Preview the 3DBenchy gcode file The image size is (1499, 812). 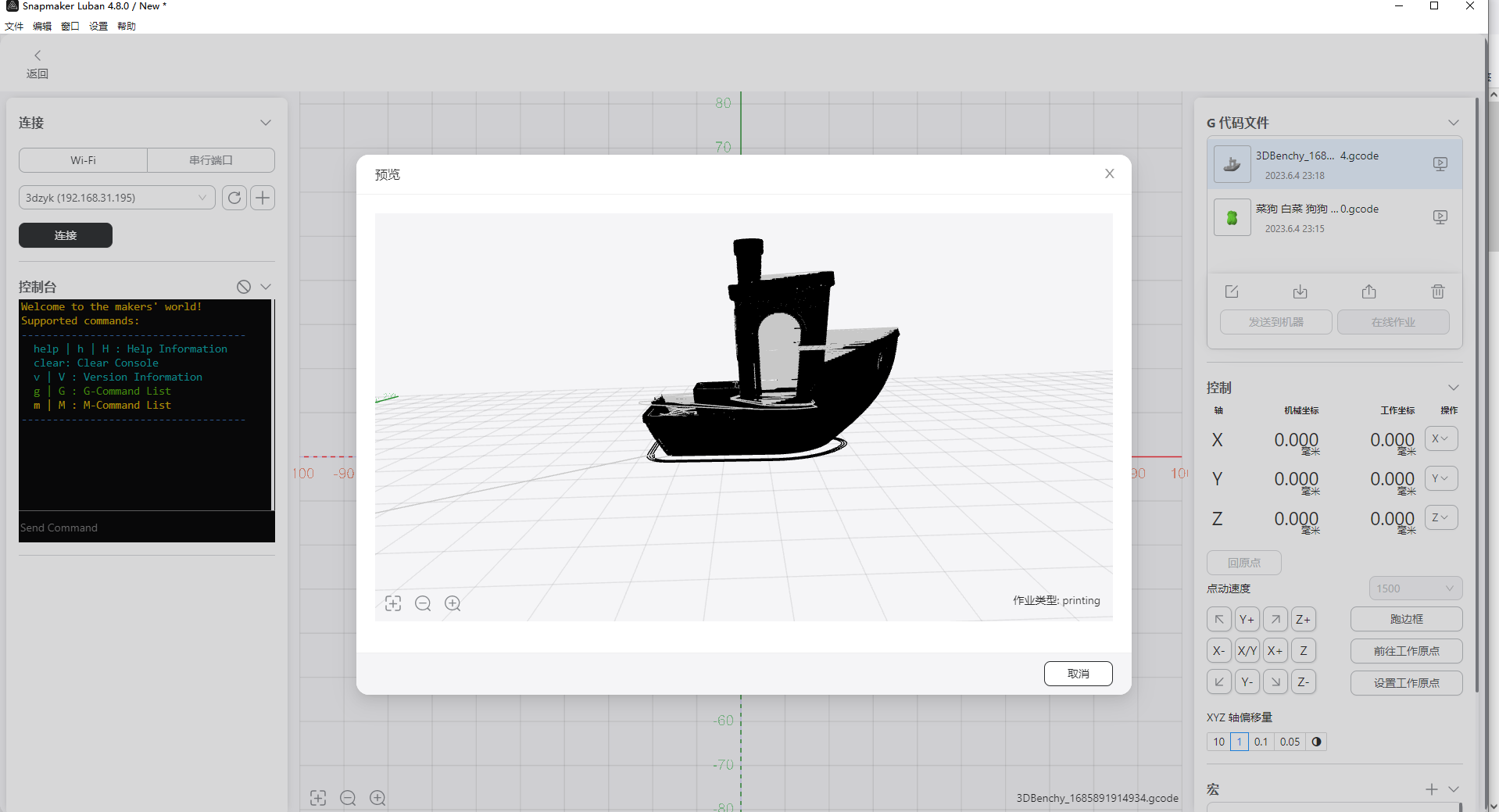tap(1440, 164)
